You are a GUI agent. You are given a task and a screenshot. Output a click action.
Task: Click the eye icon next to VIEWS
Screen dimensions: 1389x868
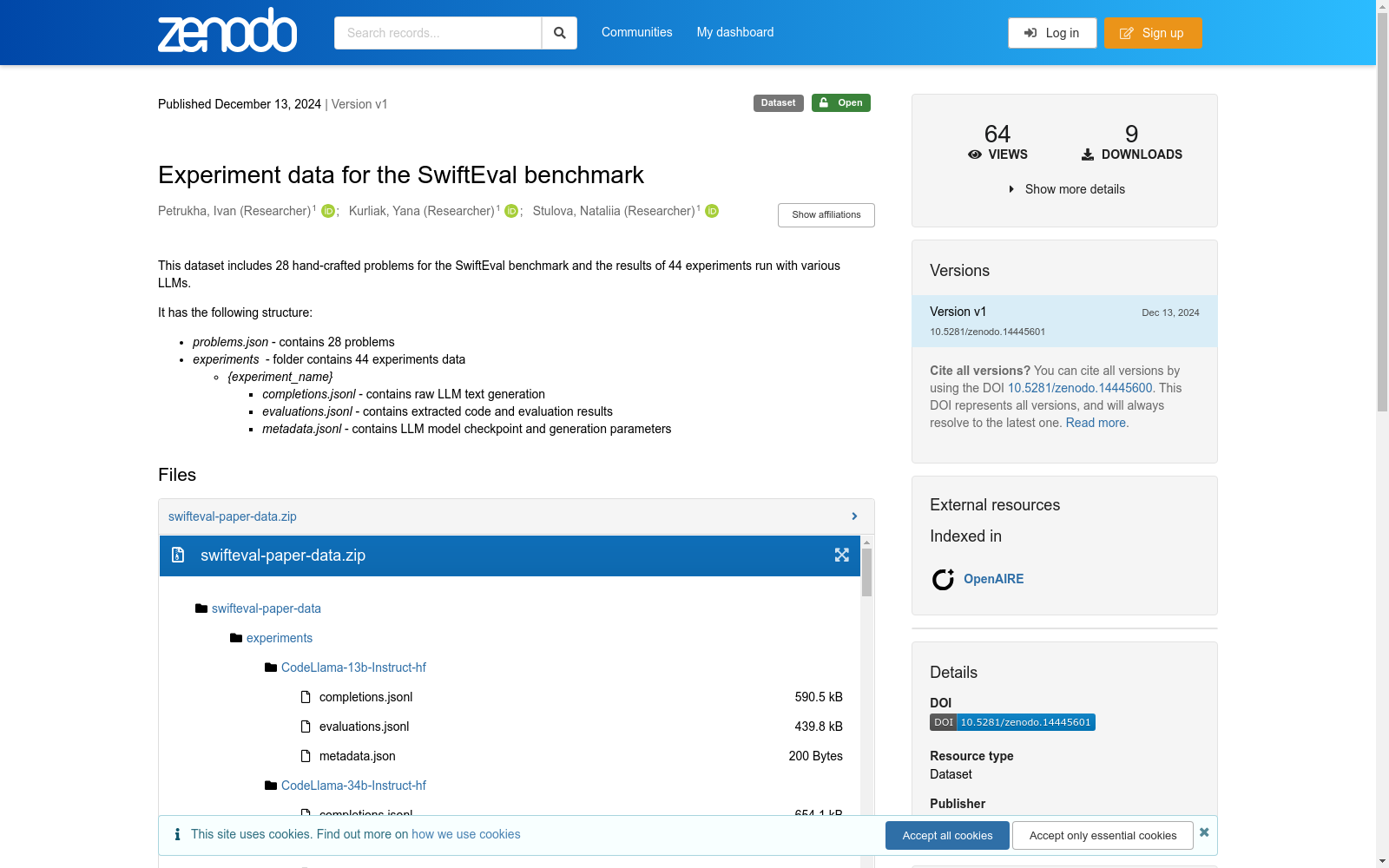click(x=975, y=155)
